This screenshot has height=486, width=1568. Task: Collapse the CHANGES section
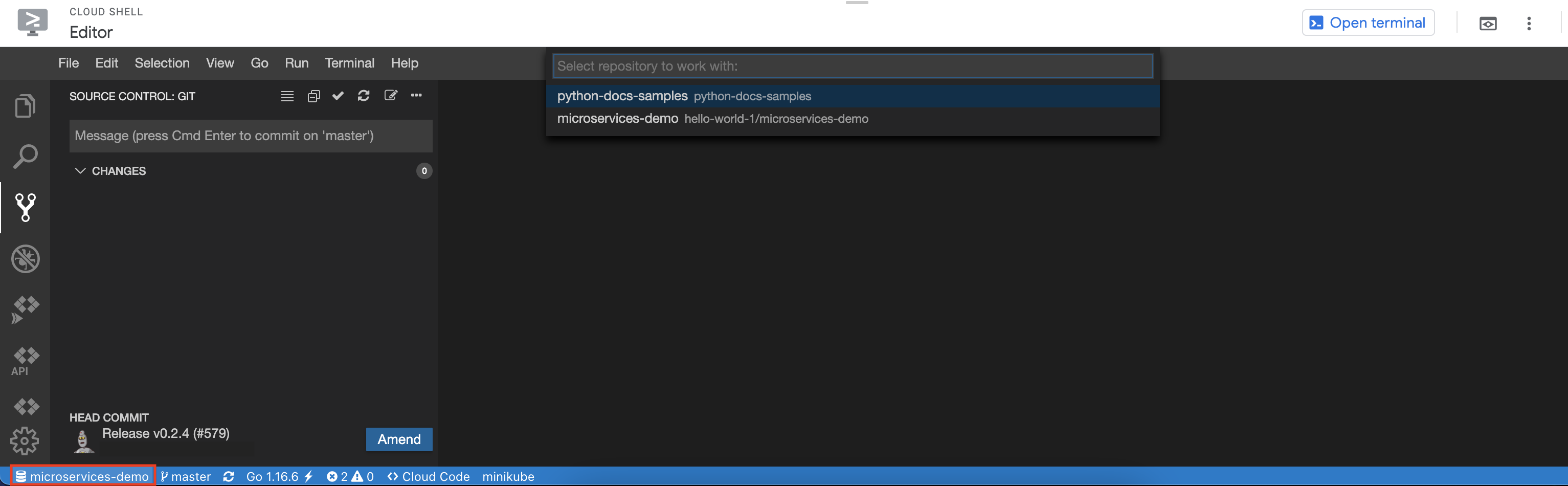[x=80, y=170]
